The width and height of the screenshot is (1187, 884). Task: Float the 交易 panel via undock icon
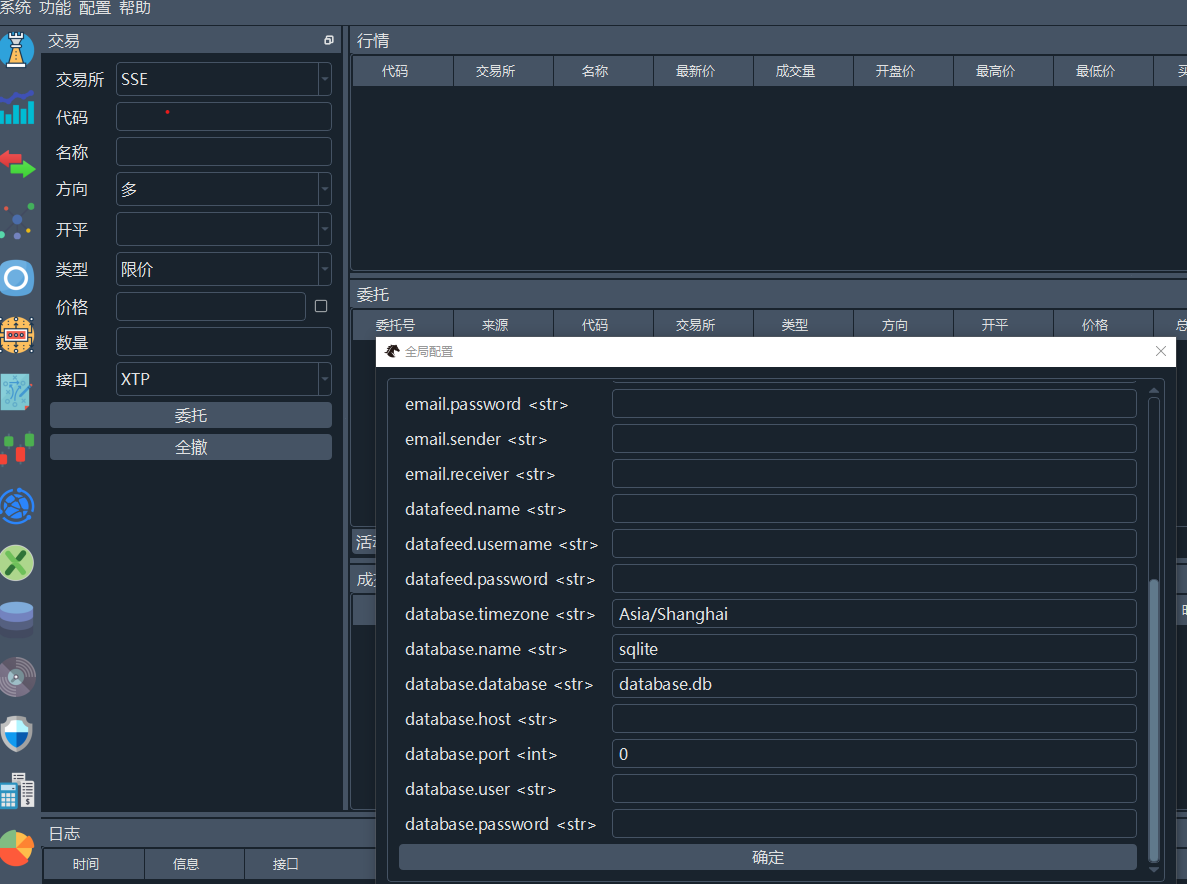329,40
